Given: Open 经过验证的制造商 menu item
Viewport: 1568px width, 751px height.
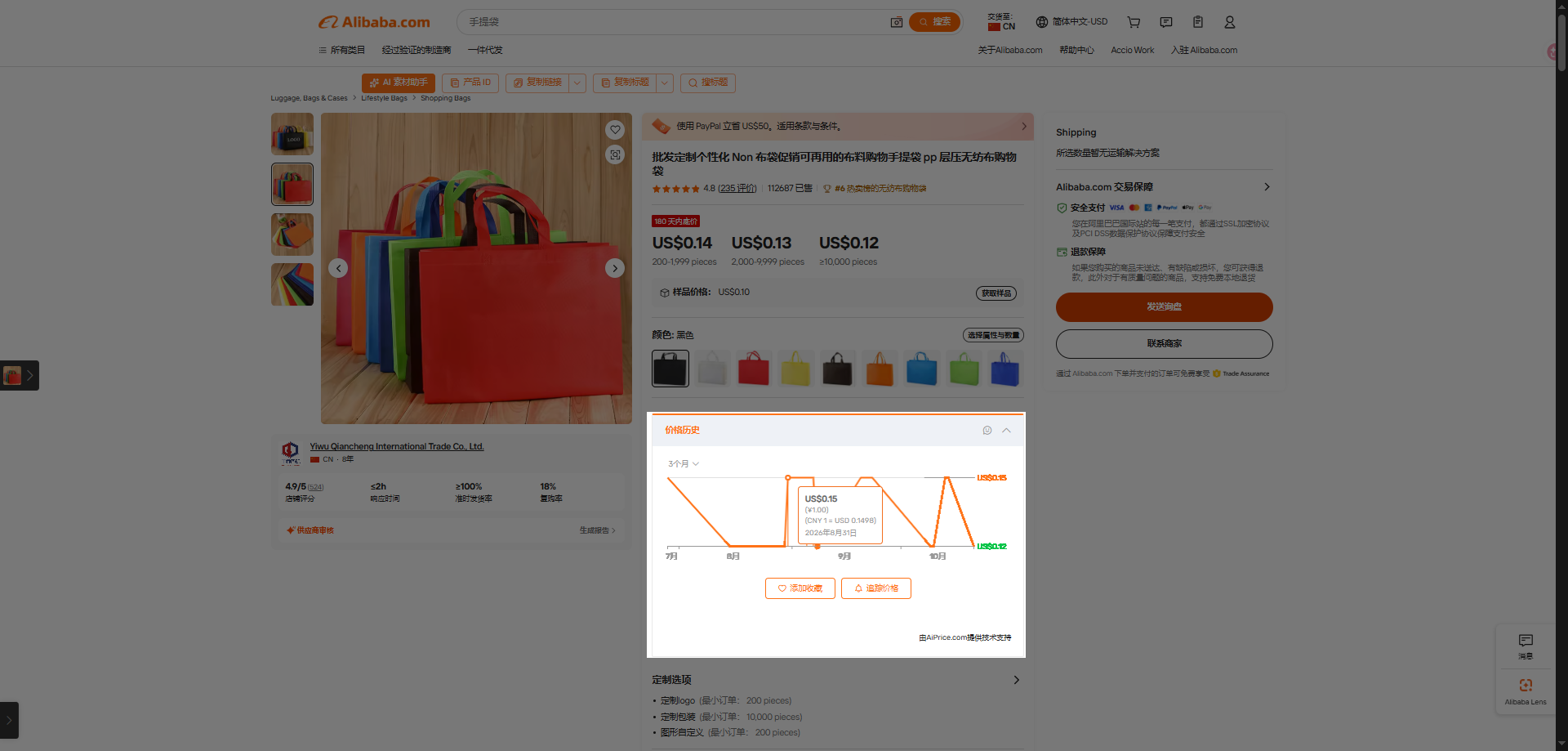Looking at the screenshot, I should click(x=416, y=50).
